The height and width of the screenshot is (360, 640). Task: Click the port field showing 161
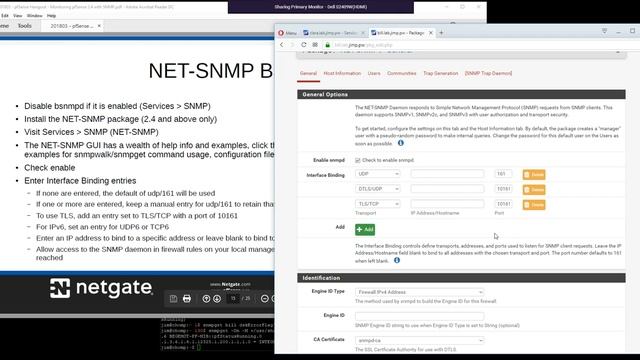click(503, 174)
